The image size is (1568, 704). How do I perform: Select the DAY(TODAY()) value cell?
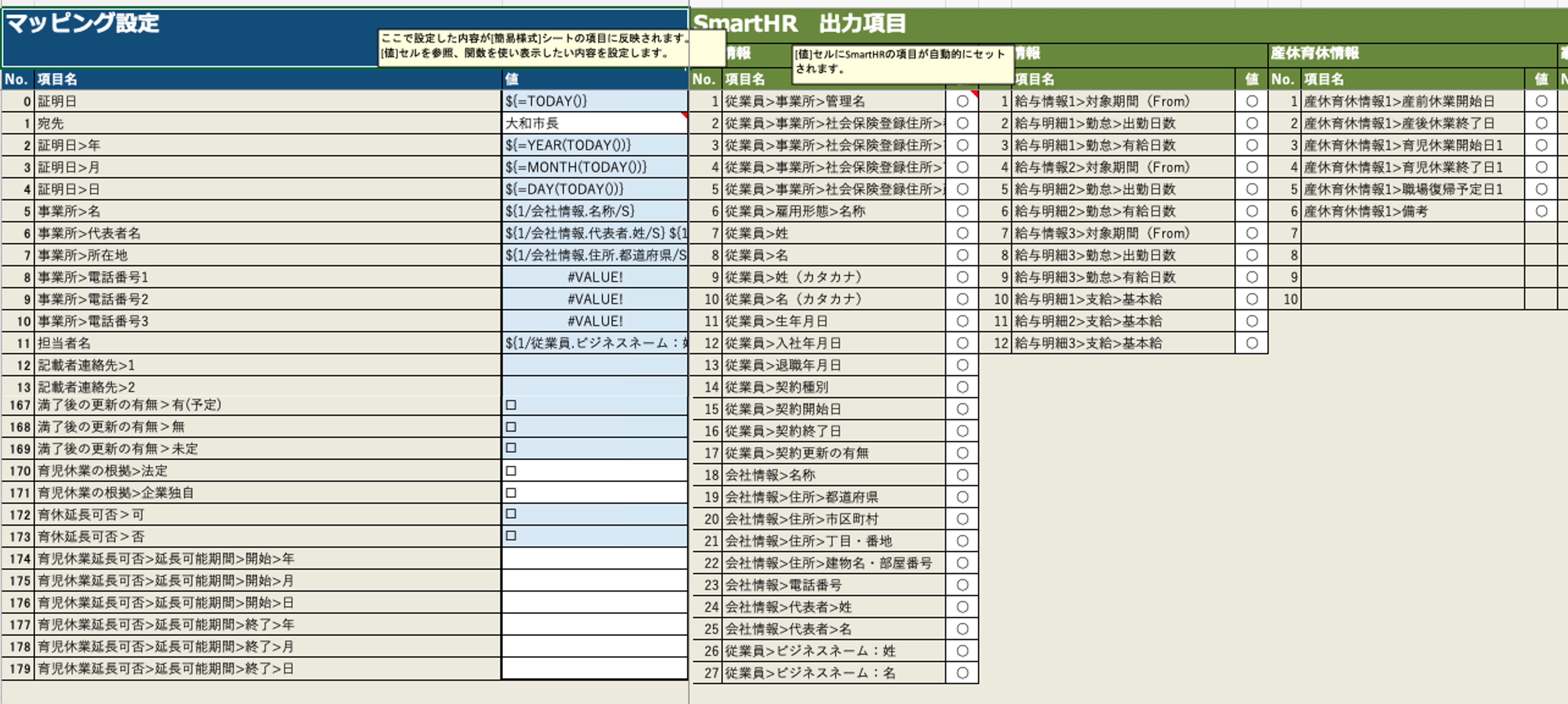pos(594,189)
